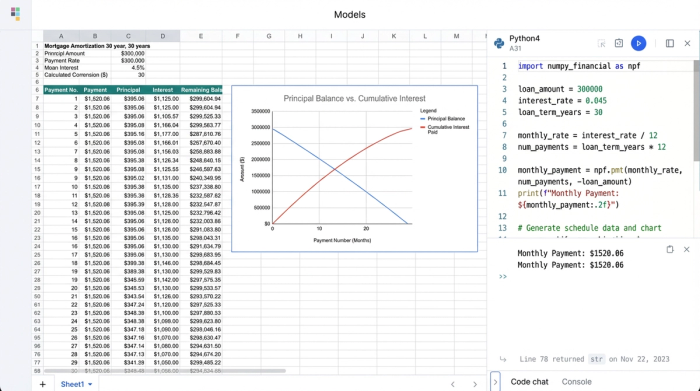700x391 pixels.
Task: Close the Python4 code editor panel
Action: (x=687, y=43)
